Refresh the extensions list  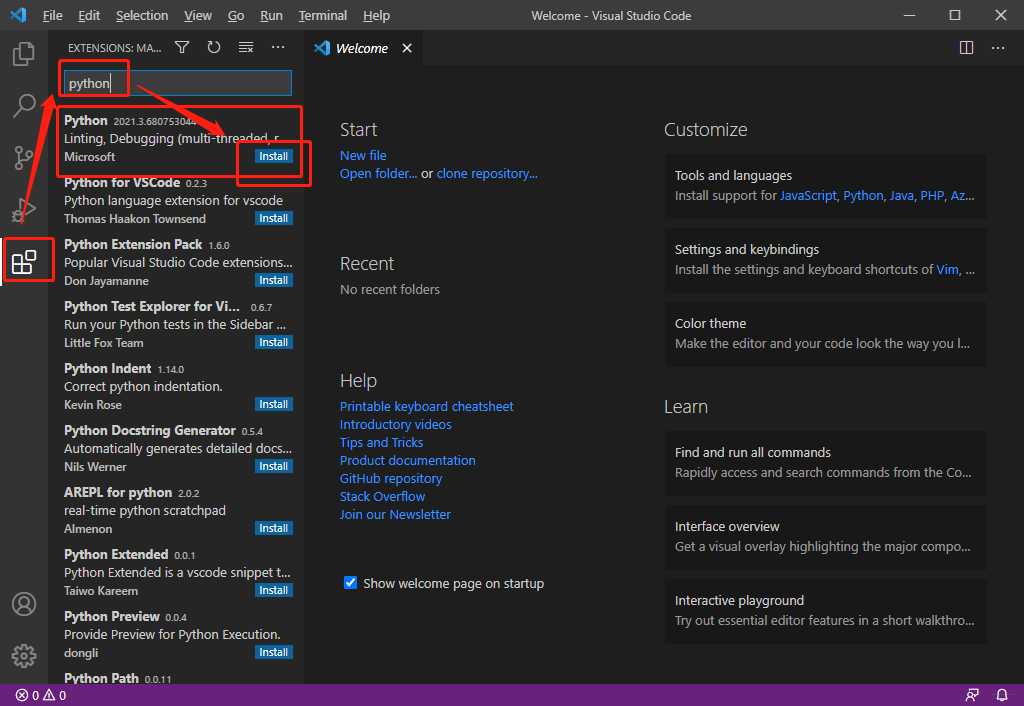(213, 46)
